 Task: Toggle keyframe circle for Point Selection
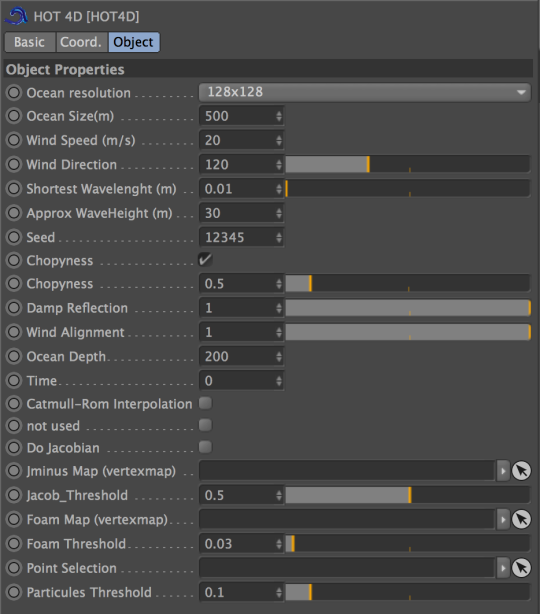point(14,568)
